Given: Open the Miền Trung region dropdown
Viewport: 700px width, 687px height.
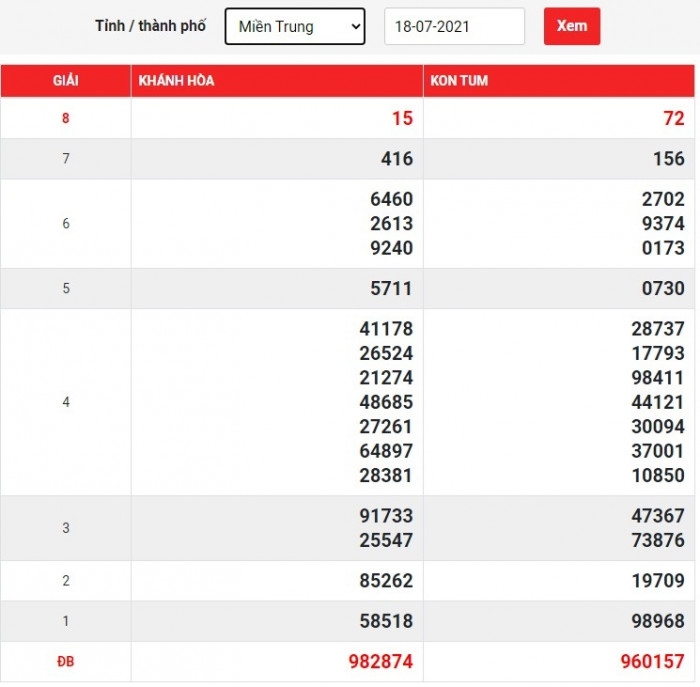Looking at the screenshot, I should pos(295,27).
